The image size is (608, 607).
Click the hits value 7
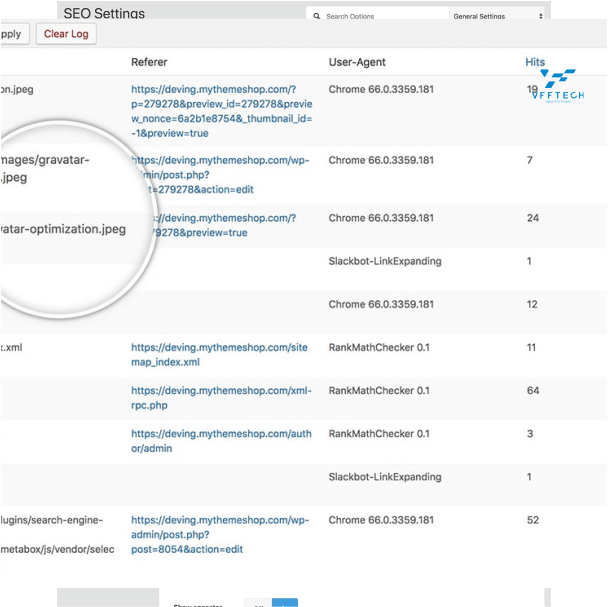point(529,160)
